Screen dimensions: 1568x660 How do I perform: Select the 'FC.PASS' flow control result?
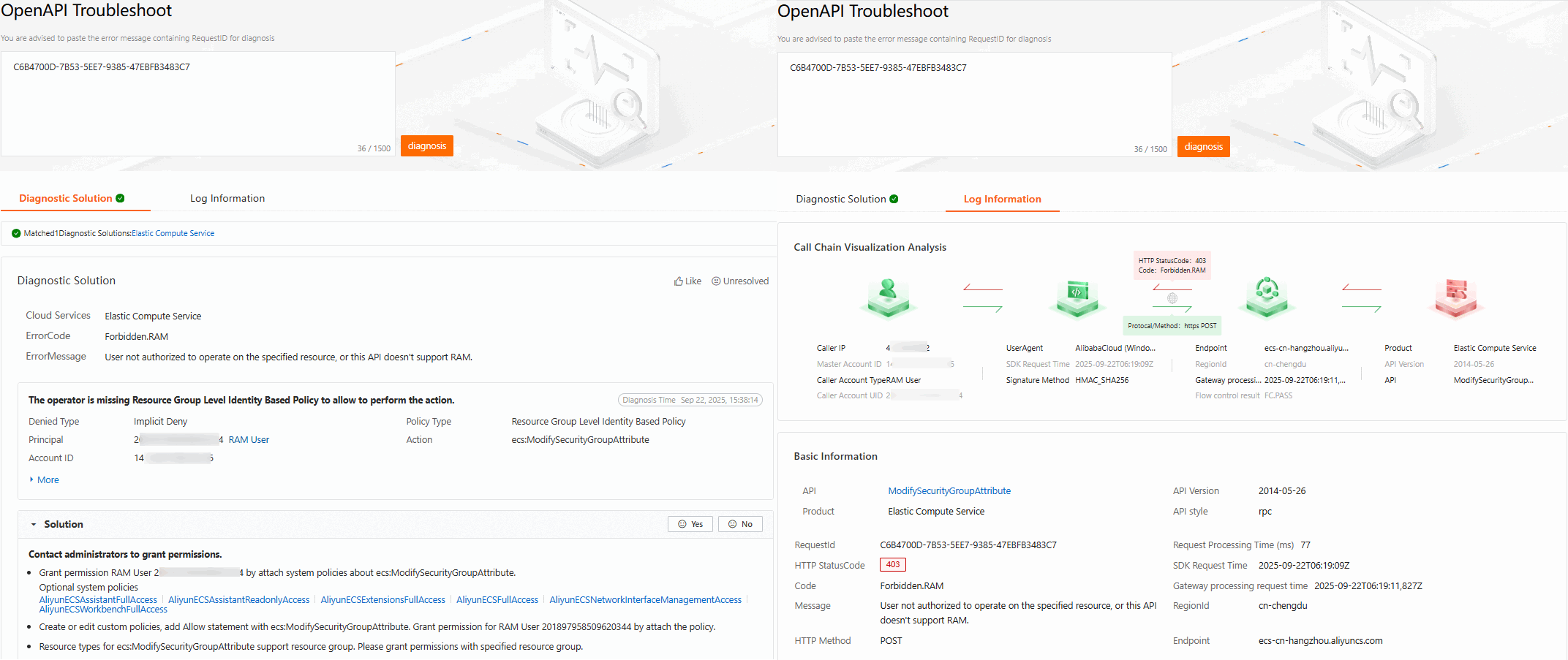click(x=1278, y=396)
